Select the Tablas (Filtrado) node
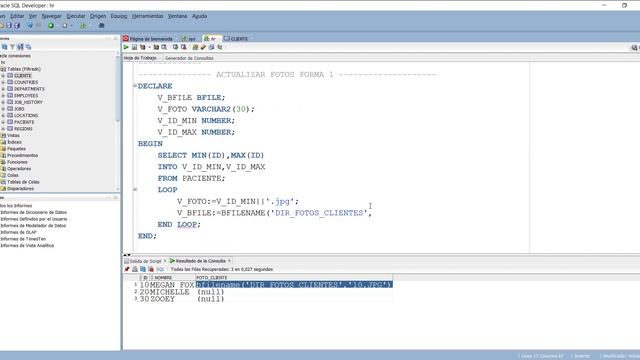This screenshot has height=360, width=640. 24,69
